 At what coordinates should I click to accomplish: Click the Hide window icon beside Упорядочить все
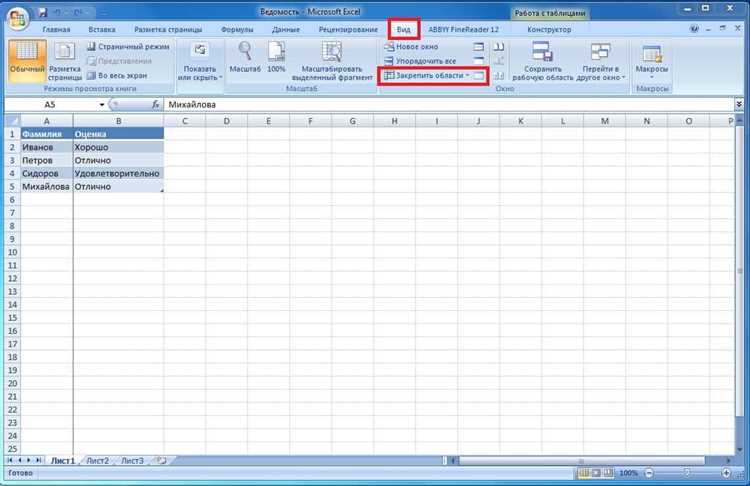point(478,61)
